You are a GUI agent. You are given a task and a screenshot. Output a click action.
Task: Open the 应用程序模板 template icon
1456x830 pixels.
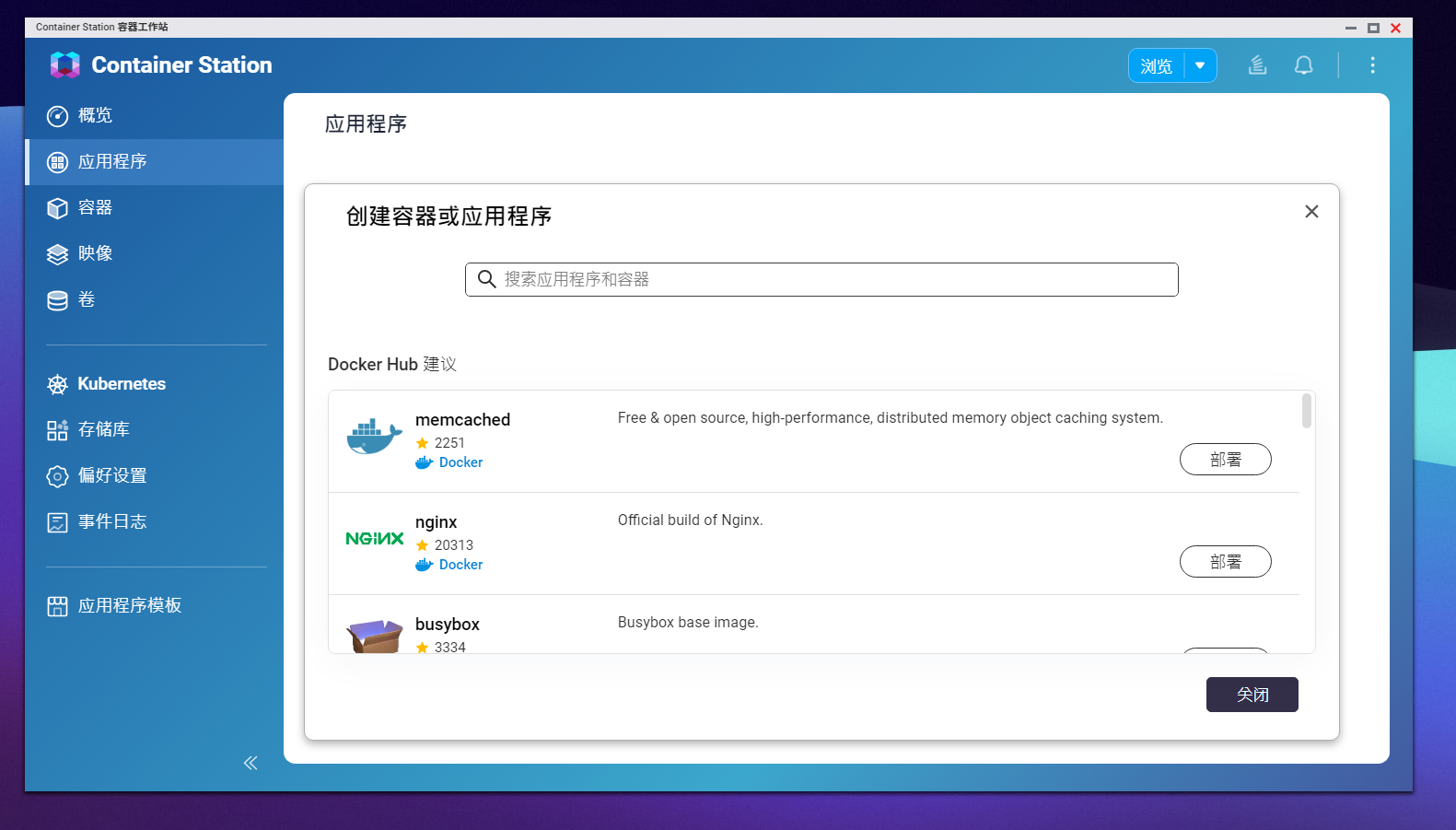(x=57, y=606)
